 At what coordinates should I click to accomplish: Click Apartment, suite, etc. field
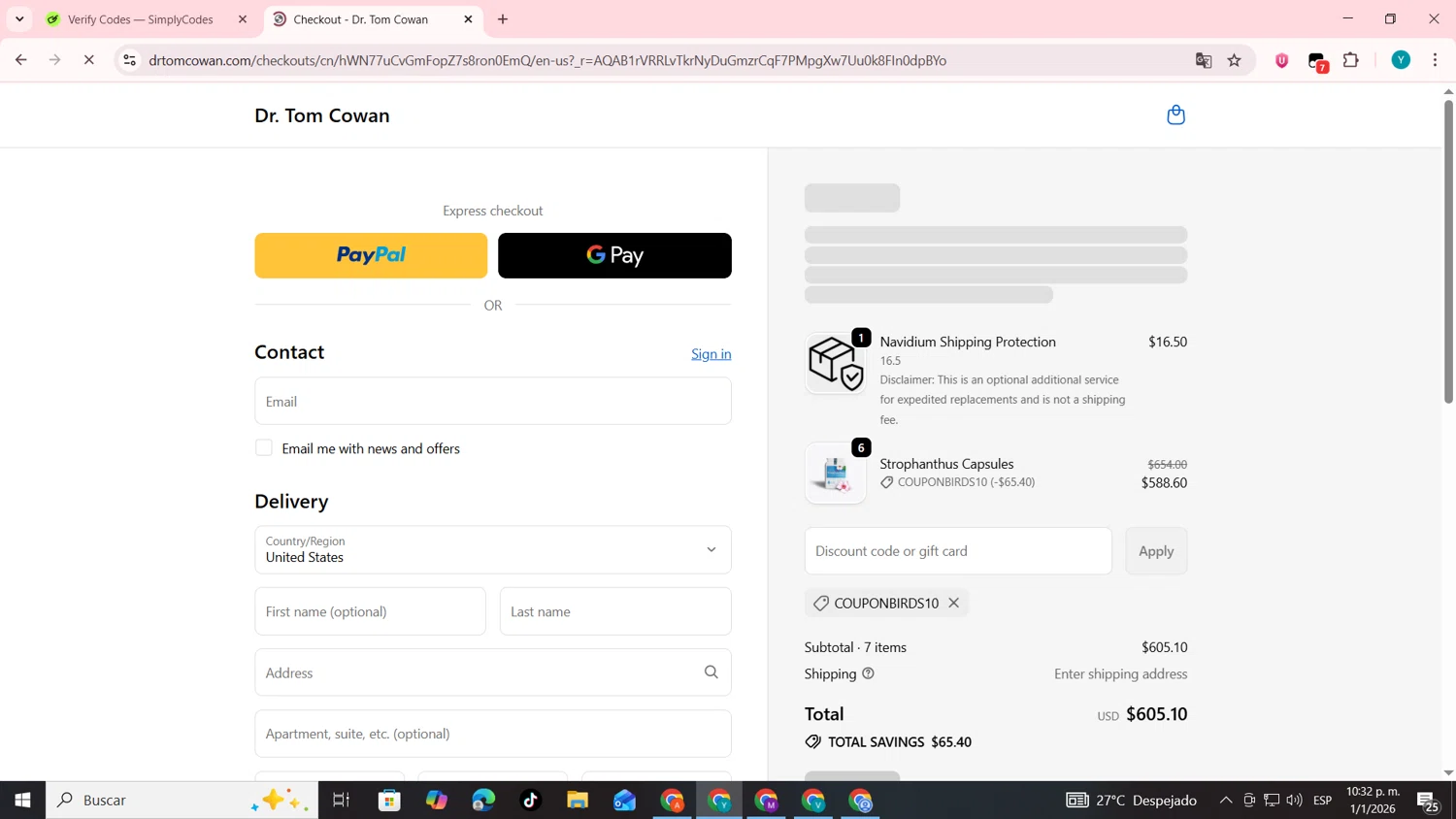[x=493, y=734]
